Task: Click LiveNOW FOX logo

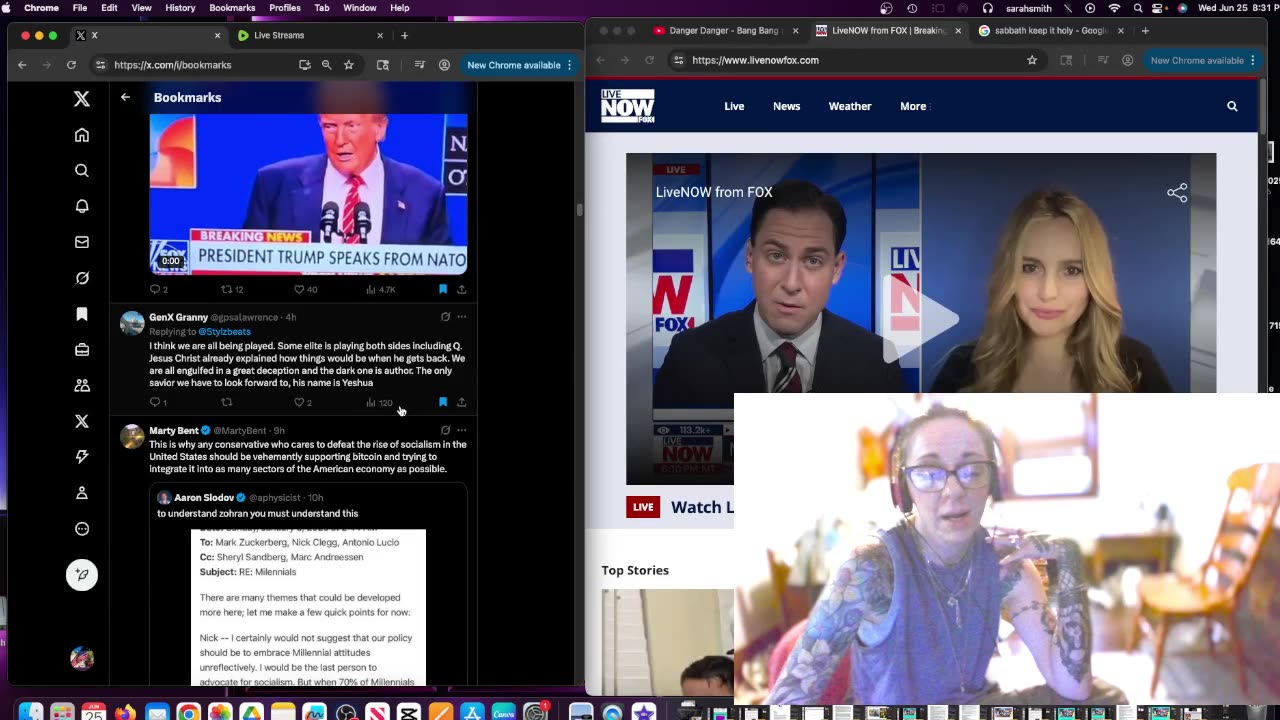Action: pos(628,106)
